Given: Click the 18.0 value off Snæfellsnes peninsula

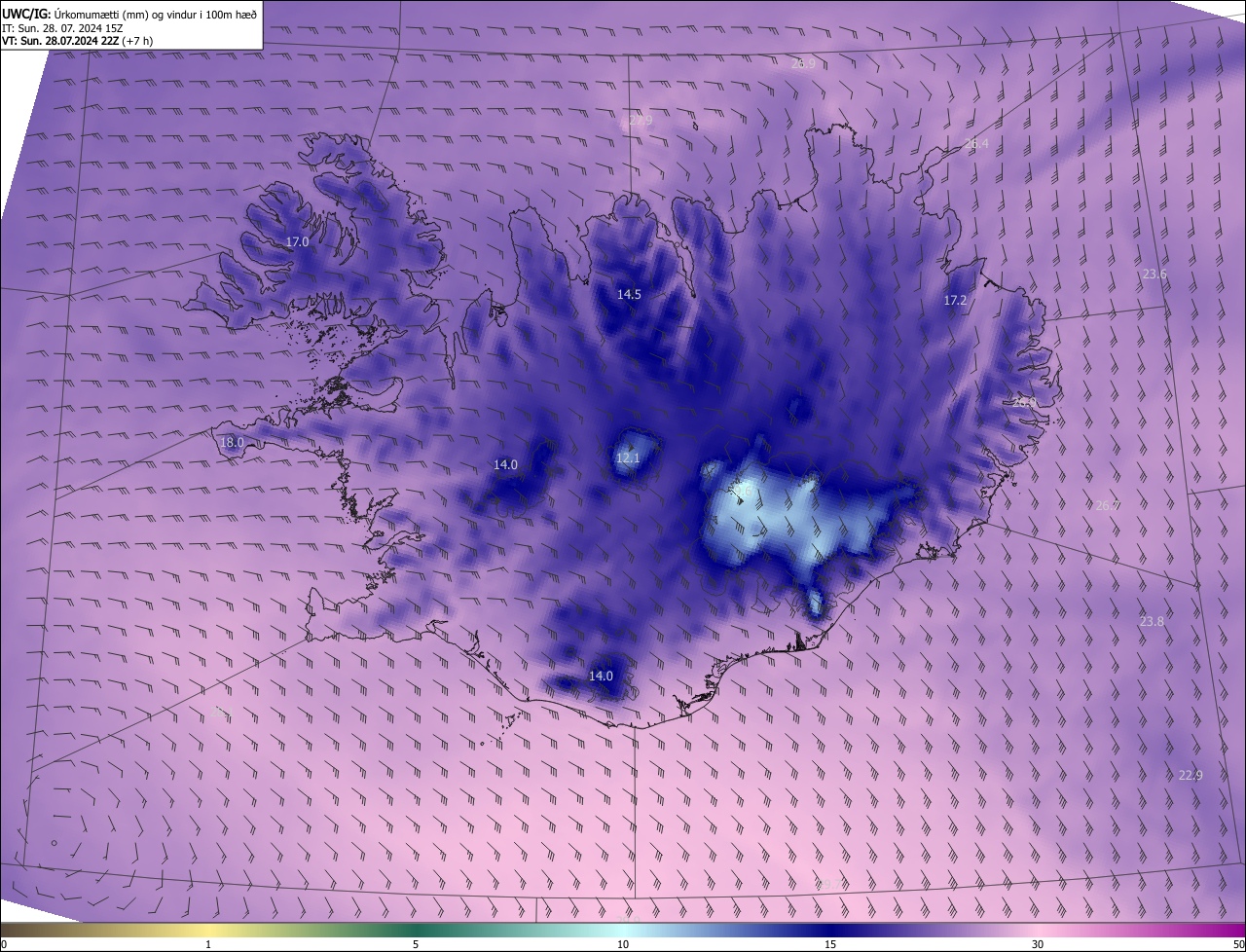Looking at the screenshot, I should (x=232, y=442).
